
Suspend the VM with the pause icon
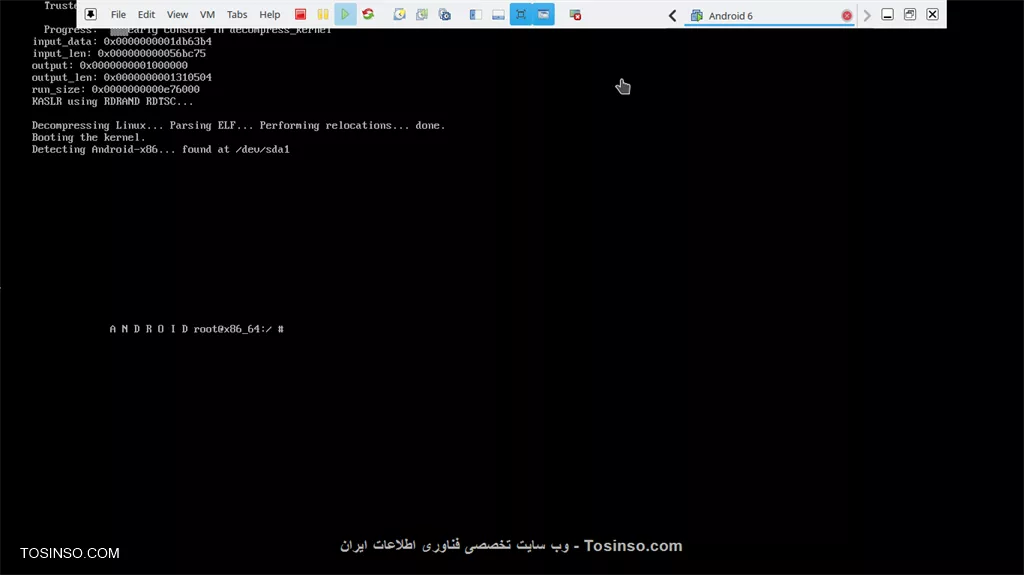[323, 14]
